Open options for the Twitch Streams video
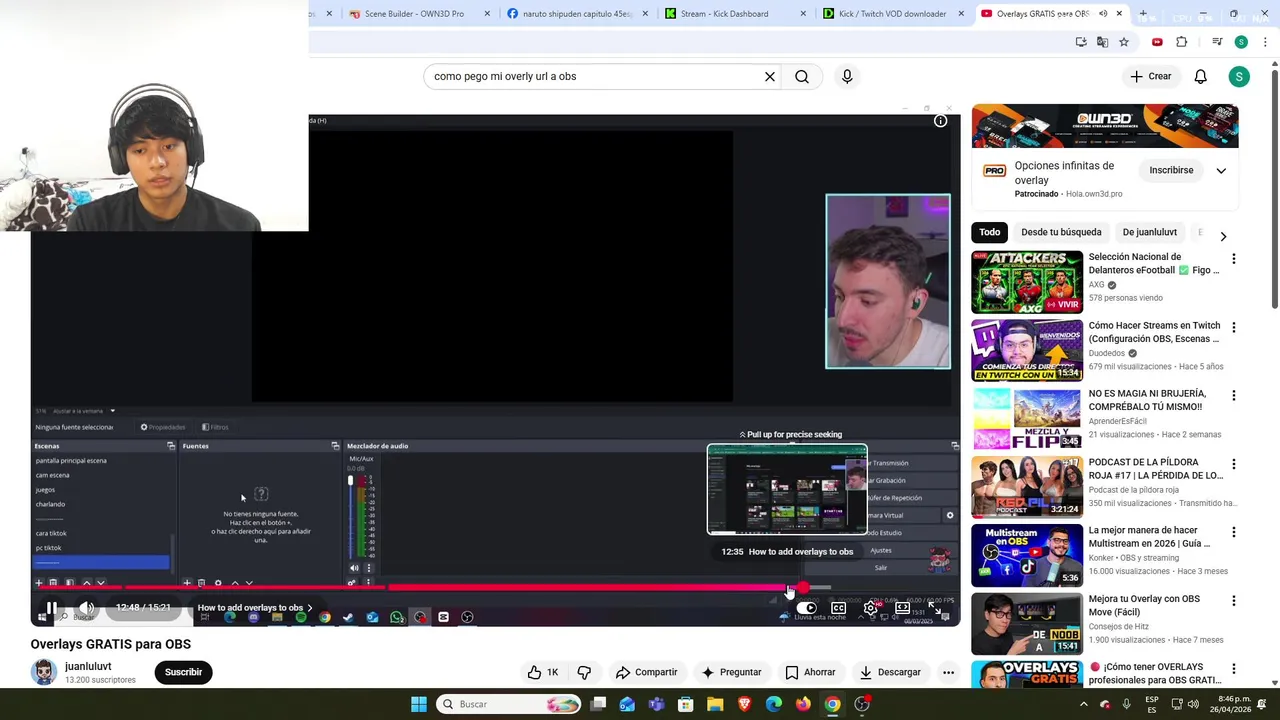Screen dimensions: 1280x720 [1233, 327]
